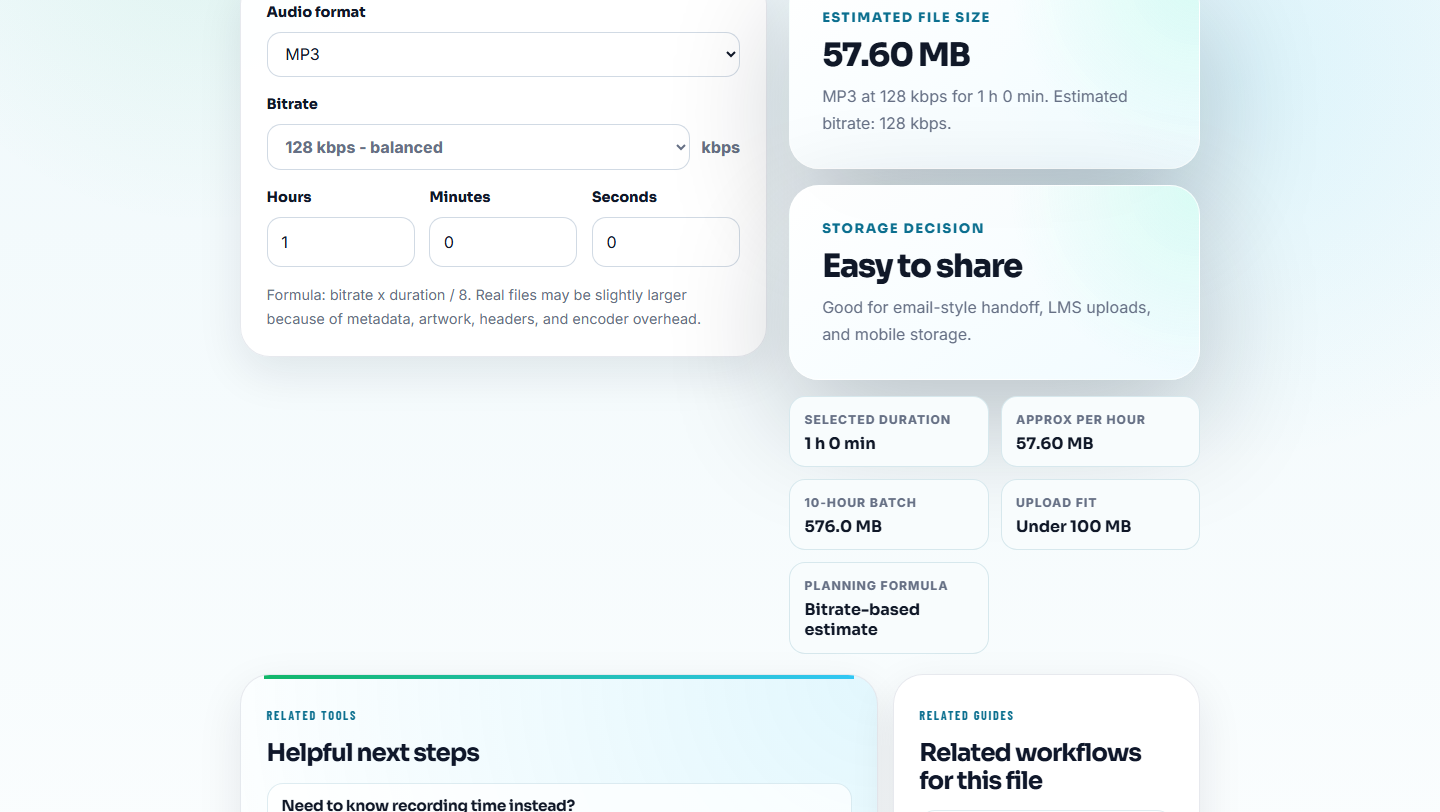Click the 'STORAGE DECISION' label
This screenshot has width=1440, height=812.
click(x=903, y=228)
